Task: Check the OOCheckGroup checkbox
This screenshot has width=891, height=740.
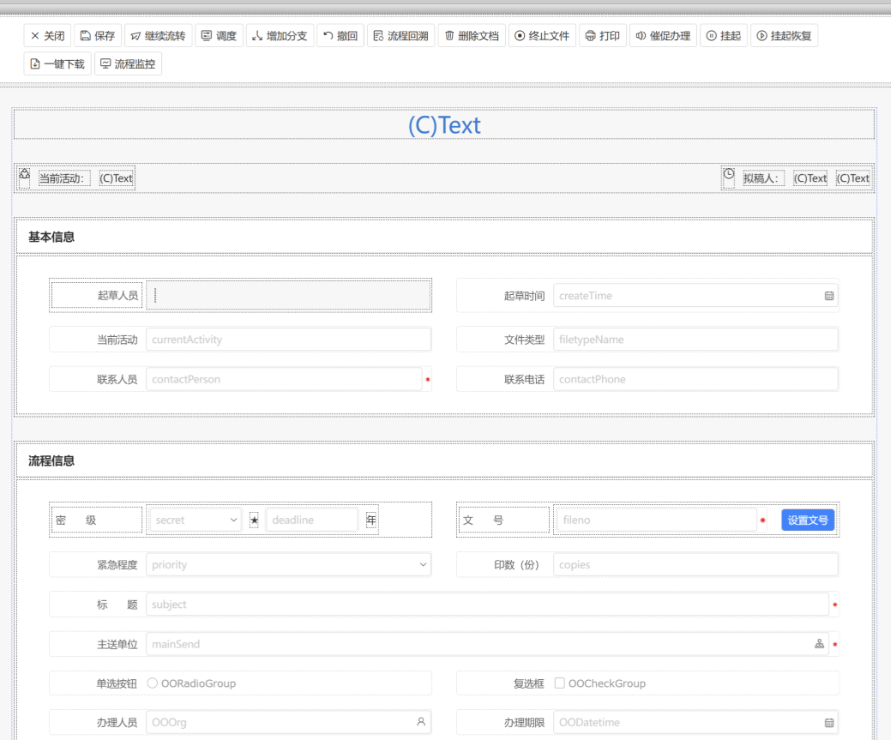Action: pyautogui.click(x=560, y=684)
